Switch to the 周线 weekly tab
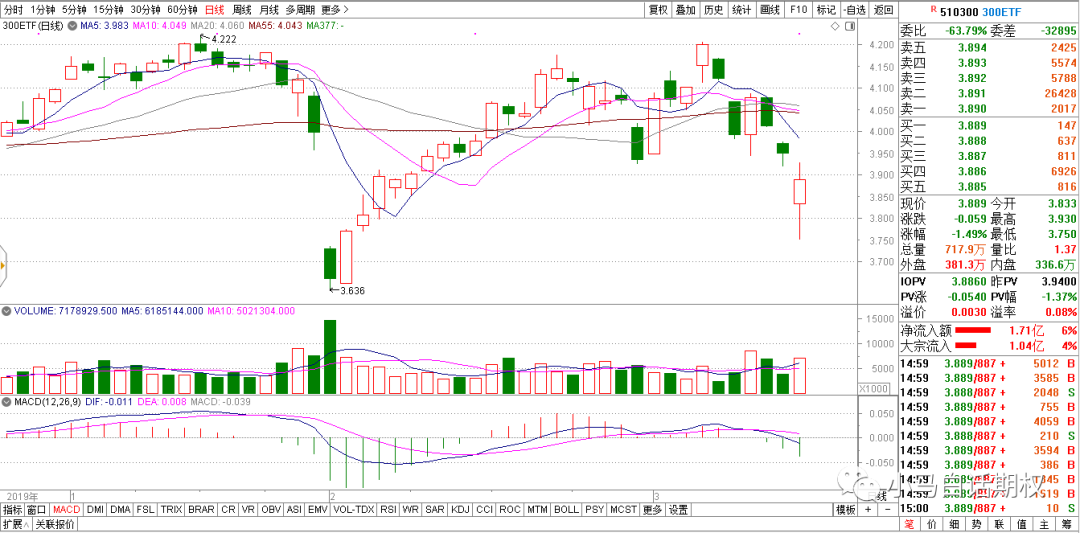The width and height of the screenshot is (1080, 533). [242, 10]
